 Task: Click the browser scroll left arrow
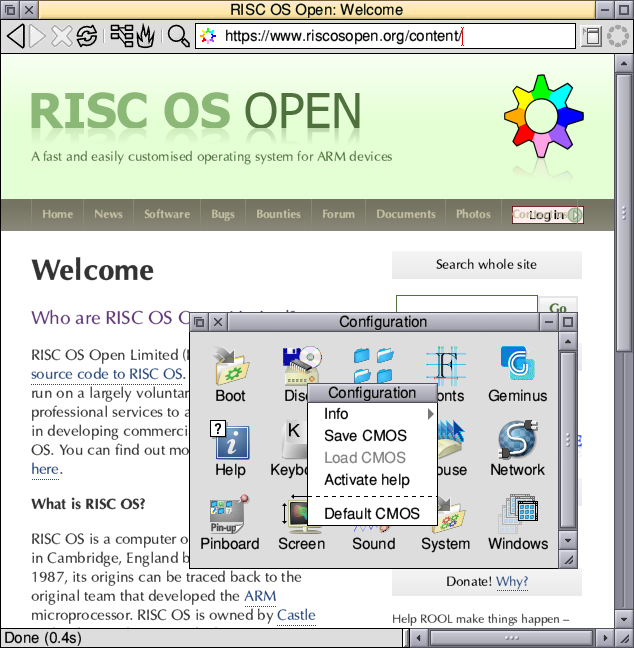coord(418,638)
